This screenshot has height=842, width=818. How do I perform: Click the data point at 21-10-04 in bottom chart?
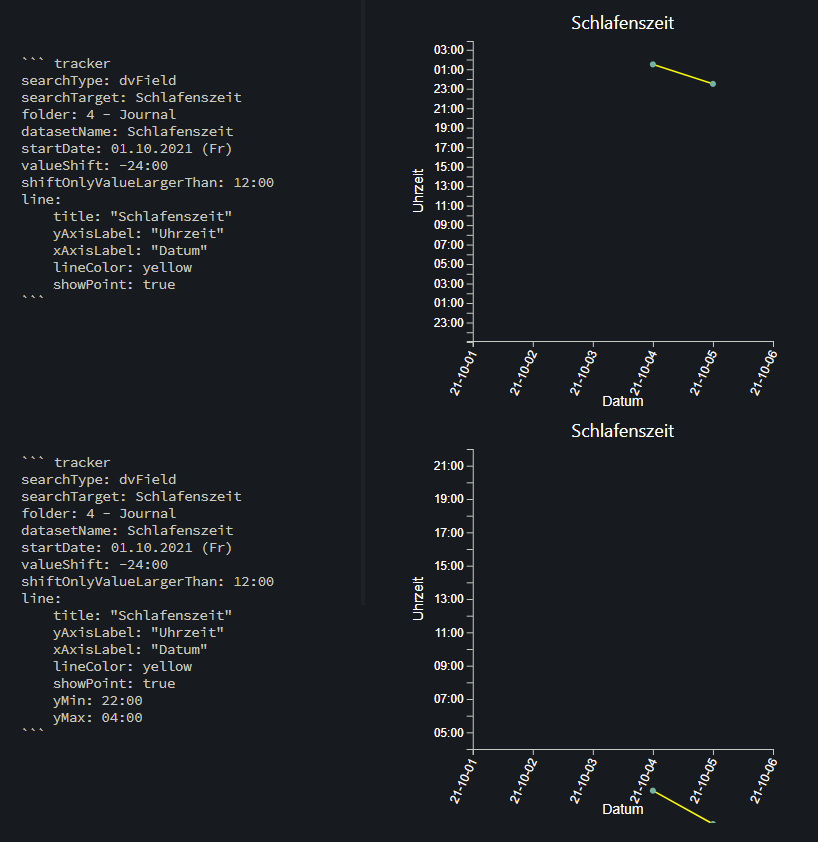pyautogui.click(x=652, y=790)
